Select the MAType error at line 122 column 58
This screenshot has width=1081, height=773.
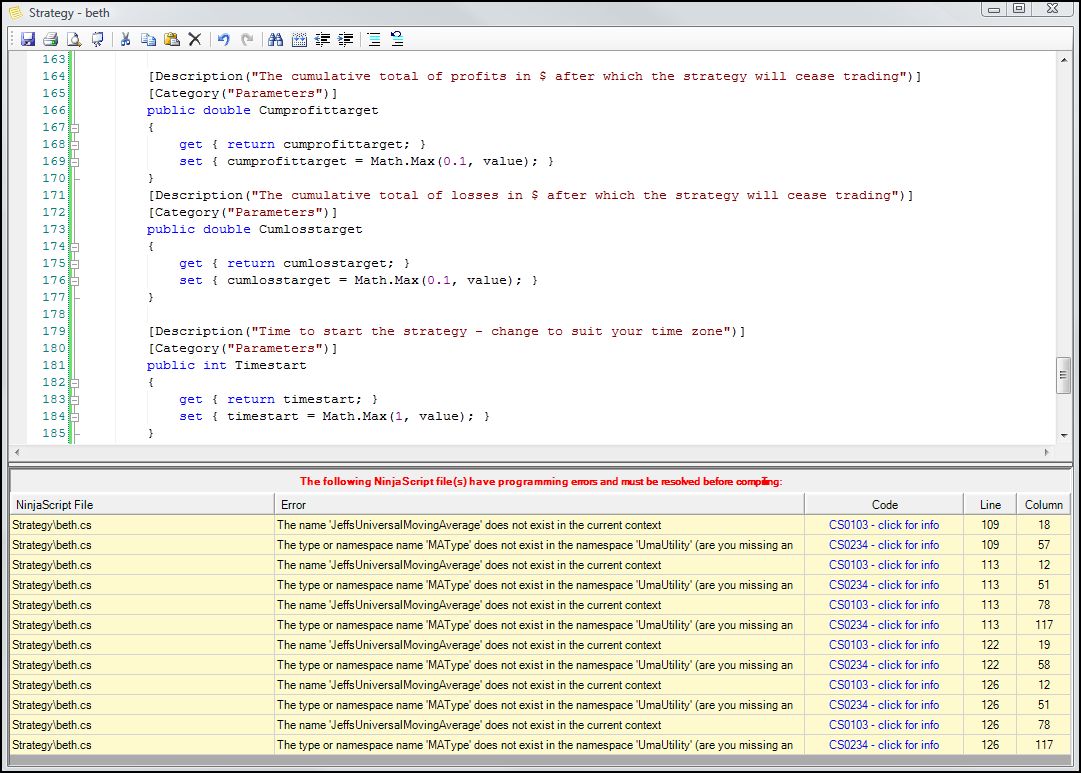539,665
